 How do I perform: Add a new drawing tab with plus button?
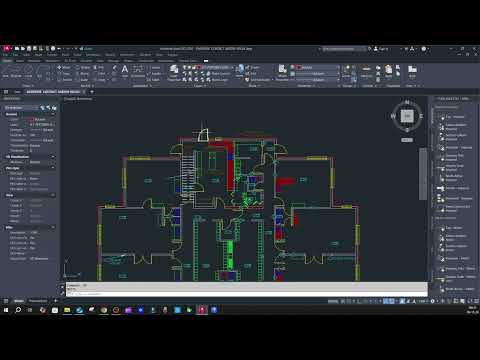[x=92, y=92]
